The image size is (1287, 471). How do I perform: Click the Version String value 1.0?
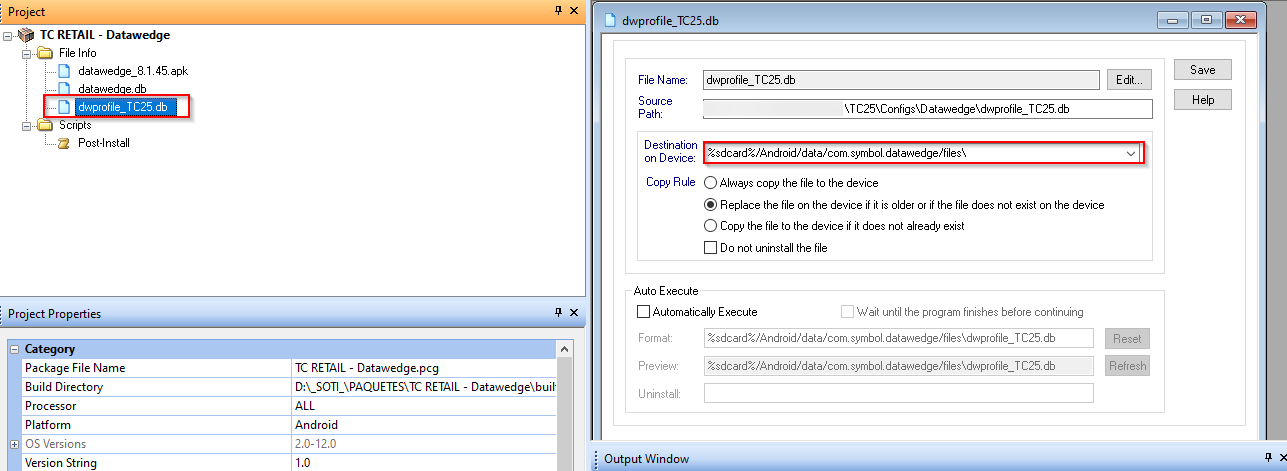click(x=301, y=463)
